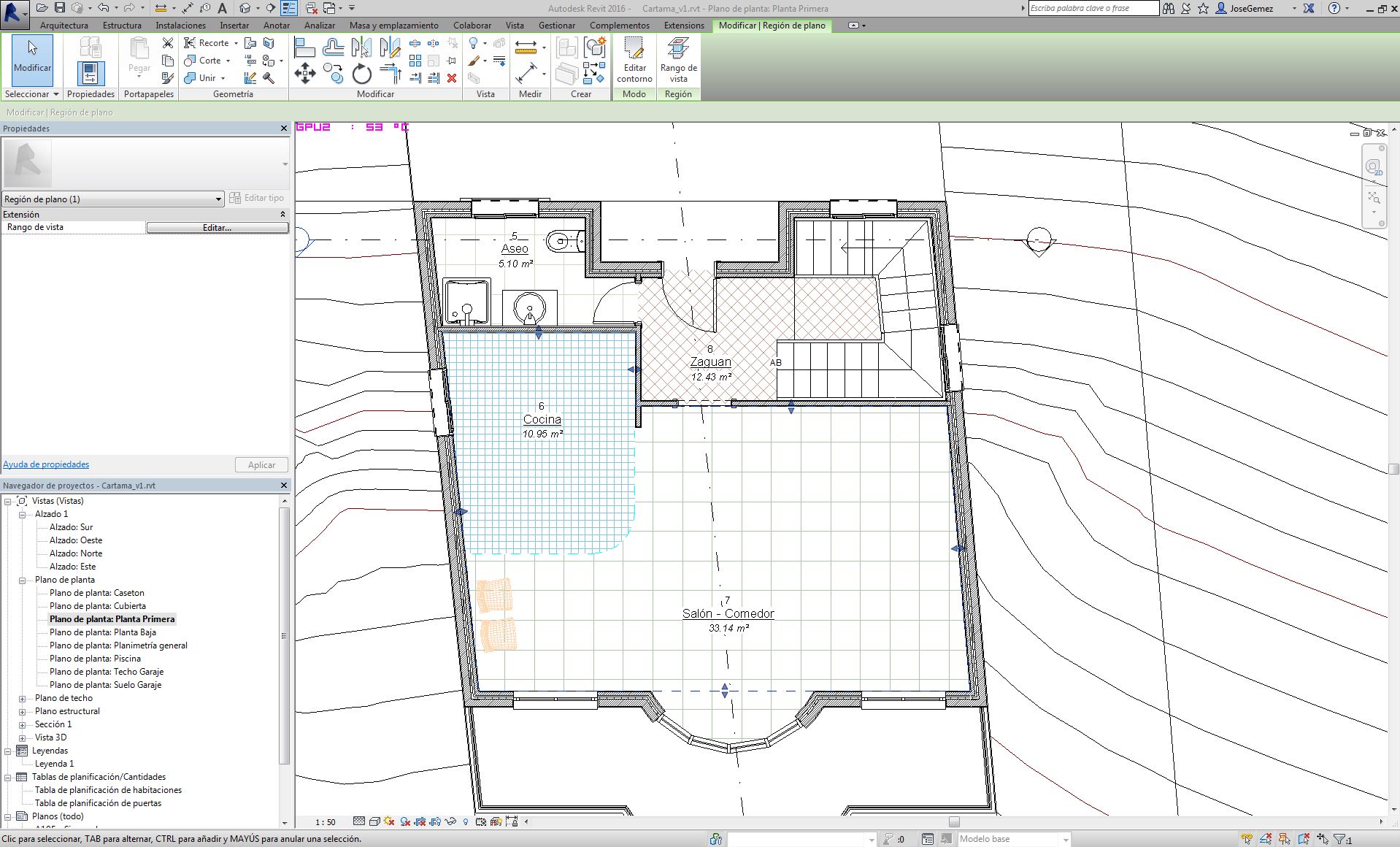Click the Editar contorno button
Image resolution: width=1400 pixels, height=847 pixels.
pyautogui.click(x=634, y=61)
